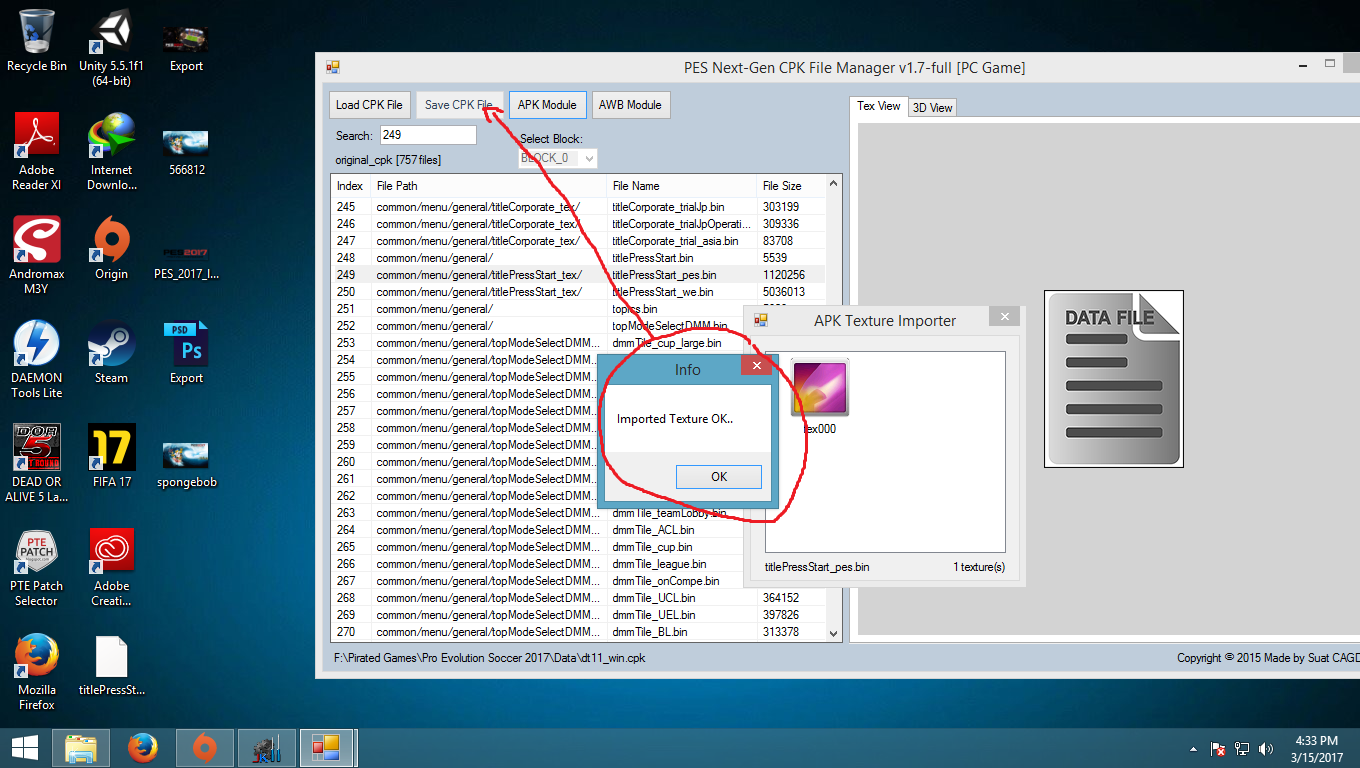
Task: Select row titlePressStart_we.bin
Action: [579, 292]
